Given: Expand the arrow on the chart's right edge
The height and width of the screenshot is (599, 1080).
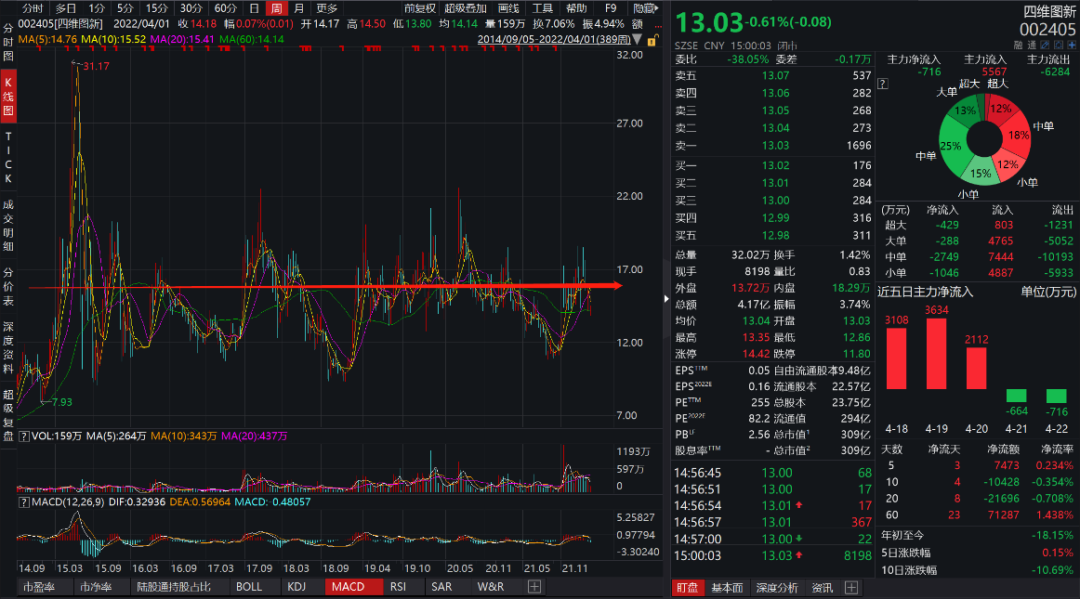Looking at the screenshot, I should pos(667,297).
